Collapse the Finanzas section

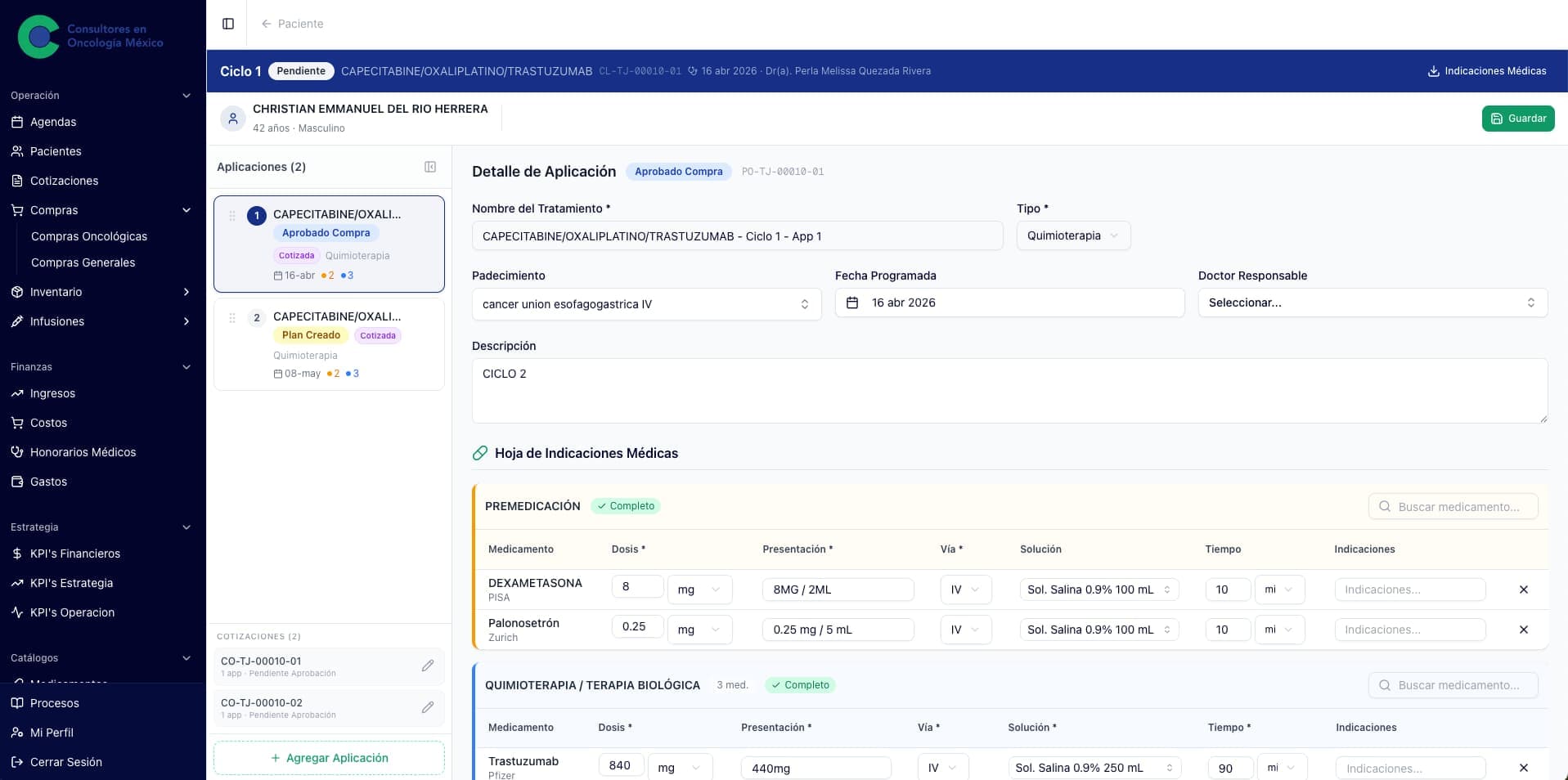[x=186, y=367]
